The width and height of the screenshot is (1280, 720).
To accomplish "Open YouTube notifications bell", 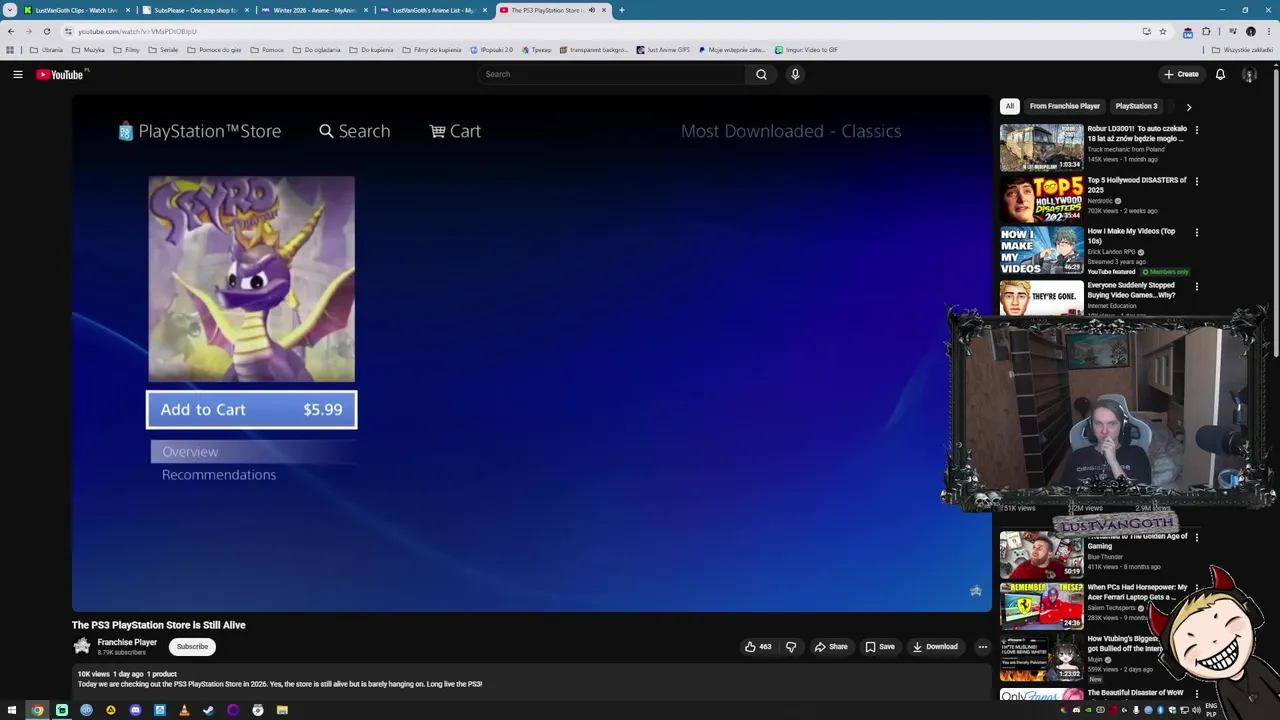I will coord(1220,74).
